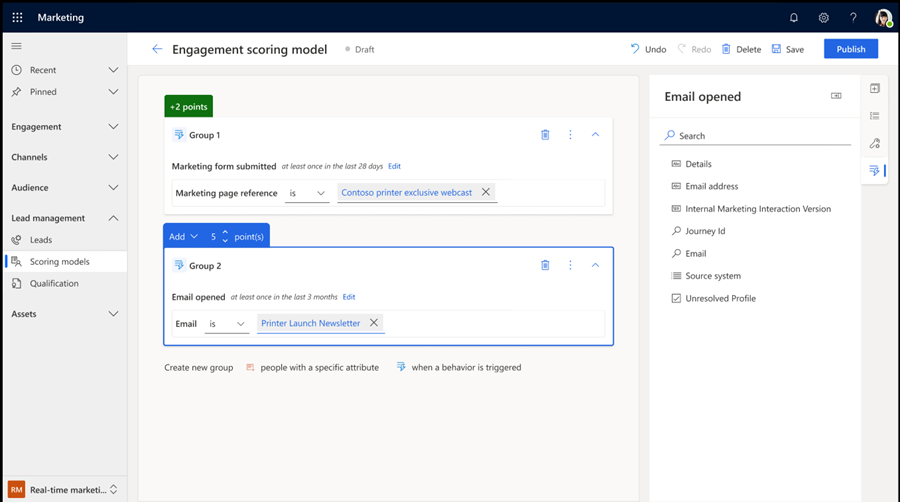Click the Redo command
This screenshot has width=900, height=502.
[695, 49]
